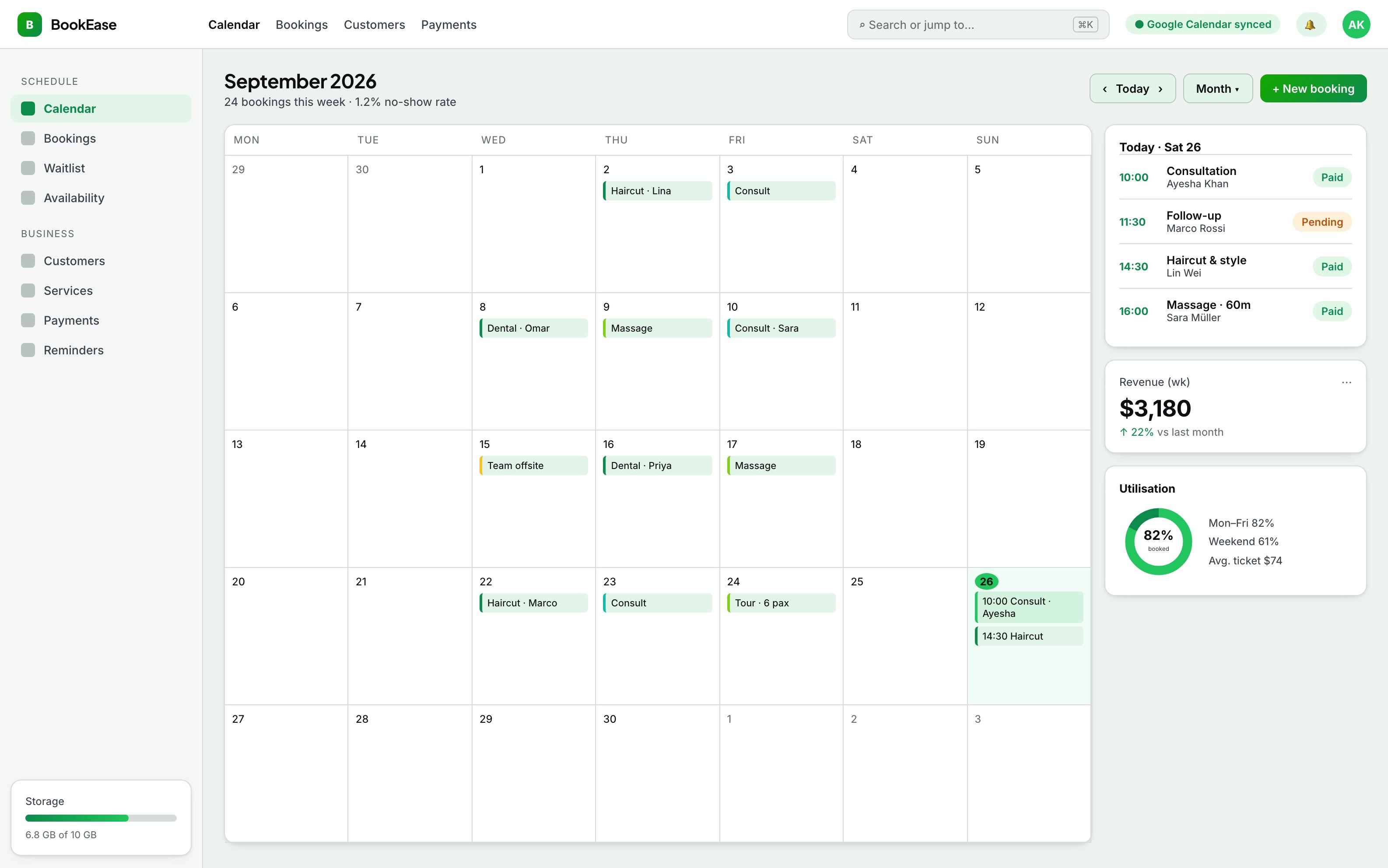Switch to the Customers top tab
This screenshot has height=868, width=1388.
(x=374, y=24)
